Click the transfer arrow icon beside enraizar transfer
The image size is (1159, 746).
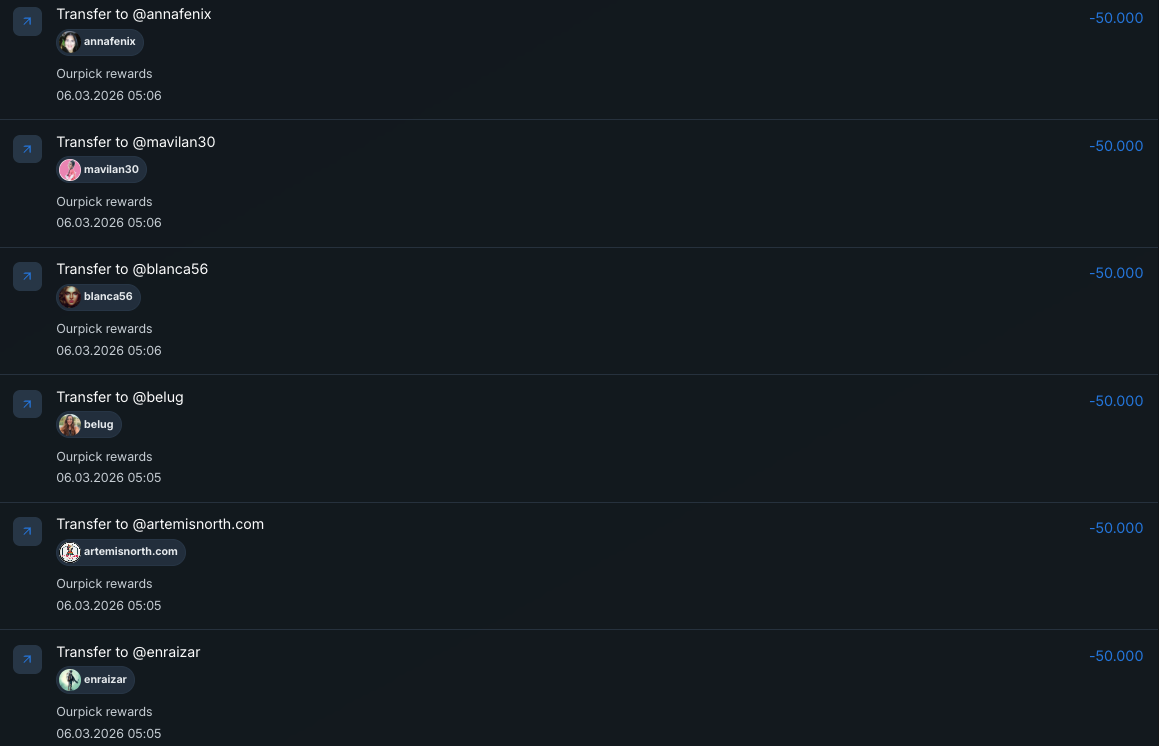tap(27, 659)
